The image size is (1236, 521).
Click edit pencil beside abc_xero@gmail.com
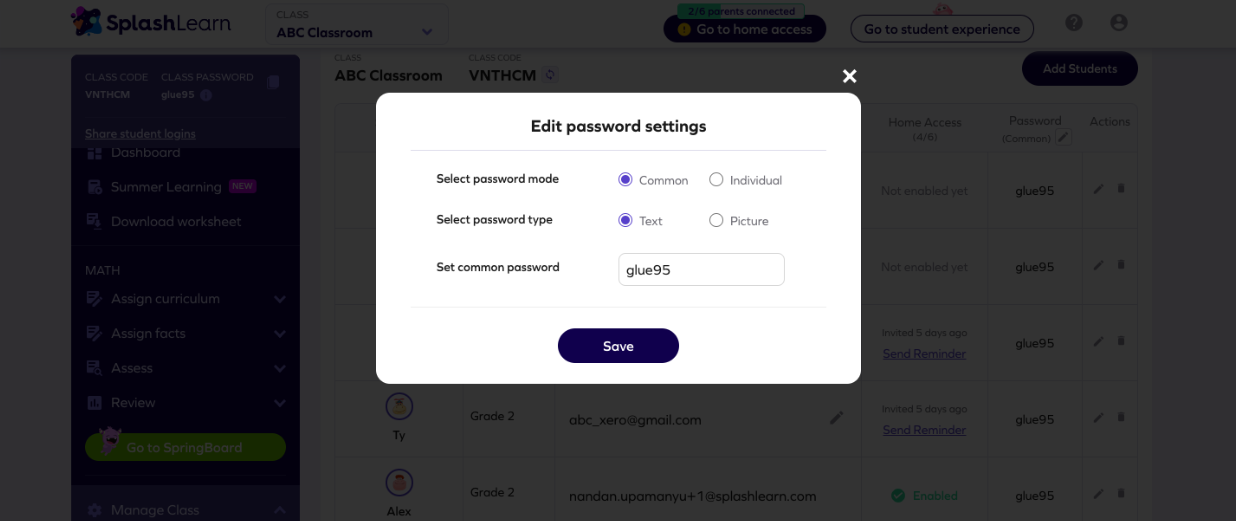pyautogui.click(x=836, y=418)
